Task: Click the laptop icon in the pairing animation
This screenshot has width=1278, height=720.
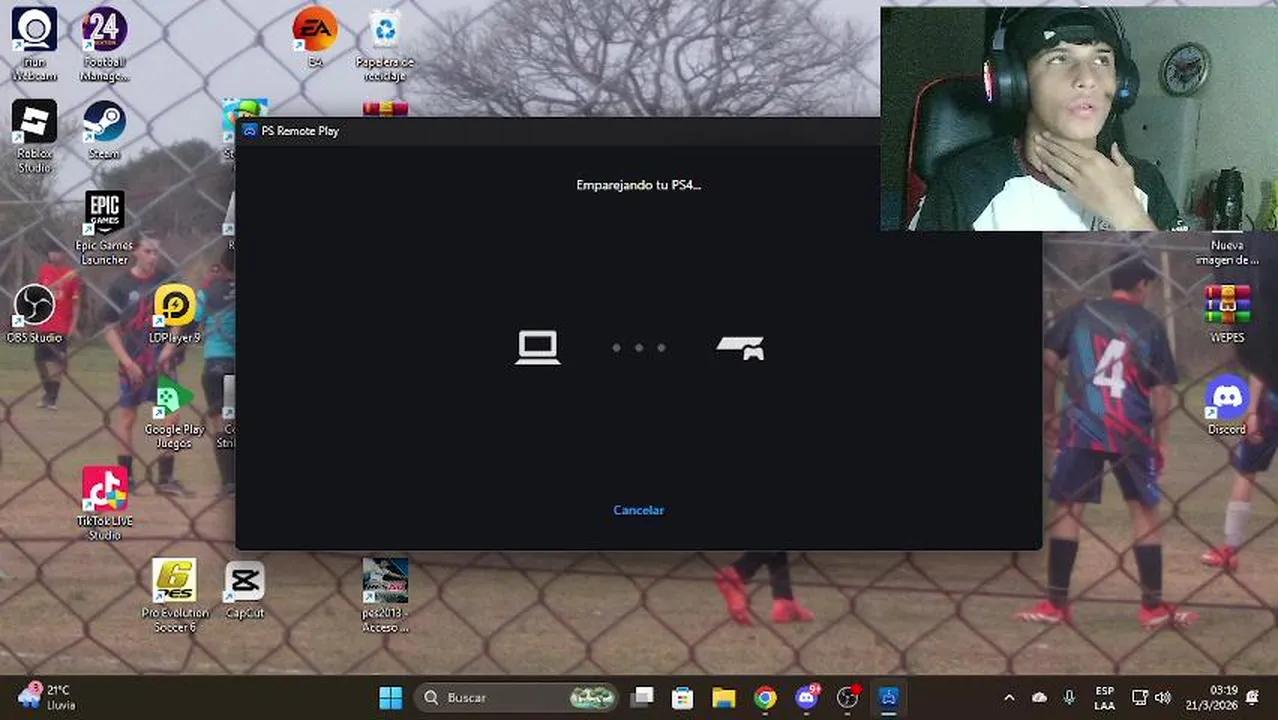Action: (x=537, y=347)
